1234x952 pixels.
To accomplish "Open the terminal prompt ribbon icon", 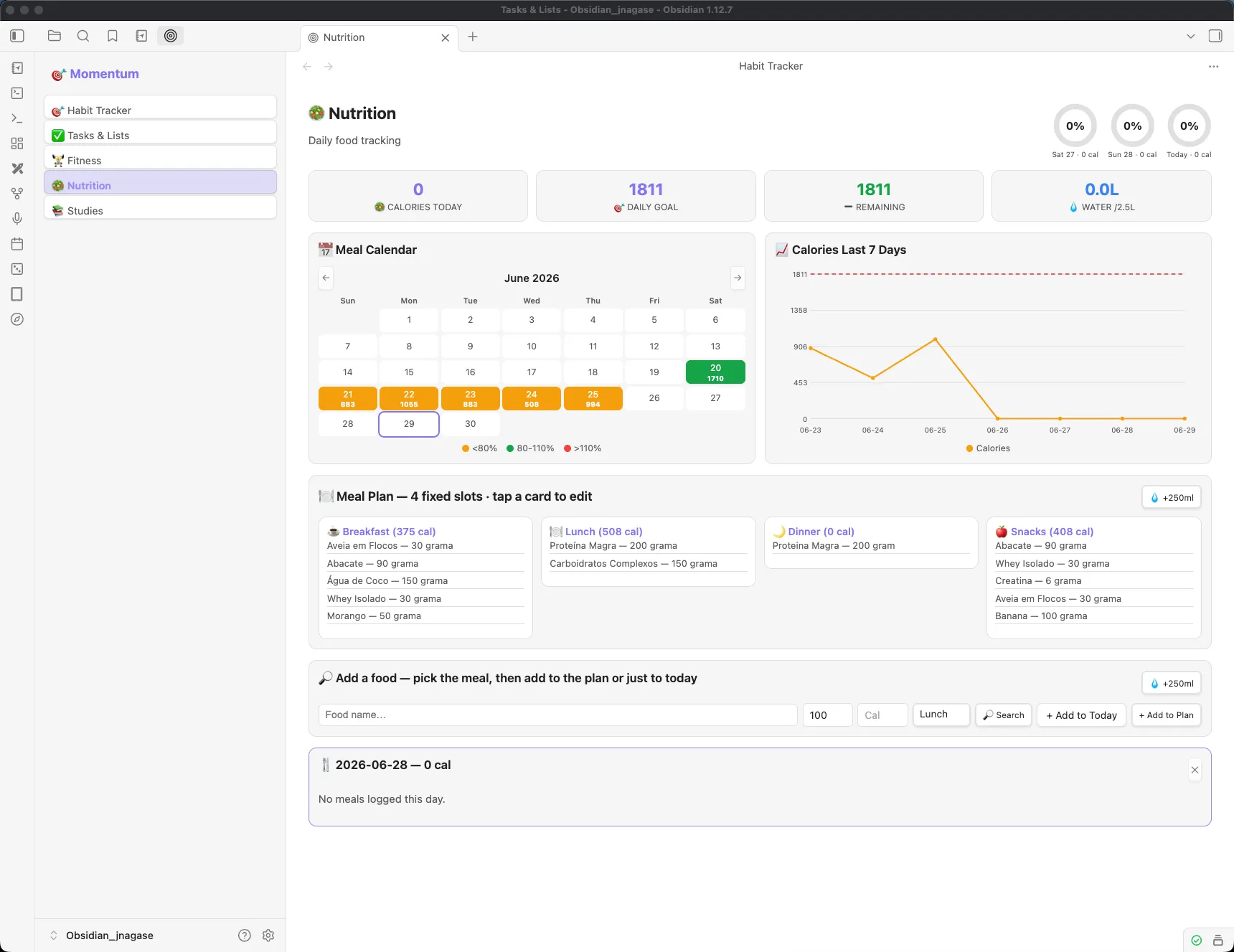I will point(17,118).
